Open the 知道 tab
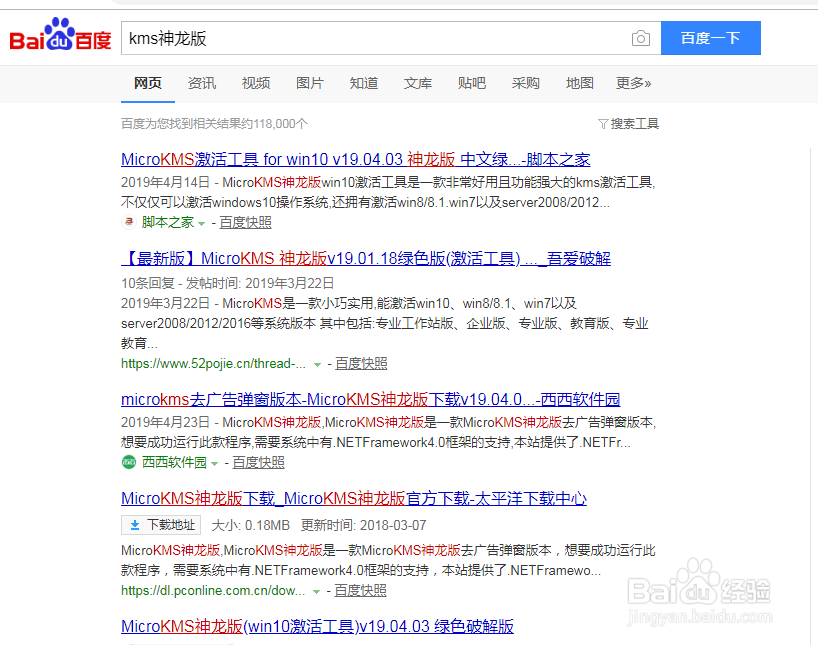Image resolution: width=818 pixels, height=645 pixels. pos(364,83)
